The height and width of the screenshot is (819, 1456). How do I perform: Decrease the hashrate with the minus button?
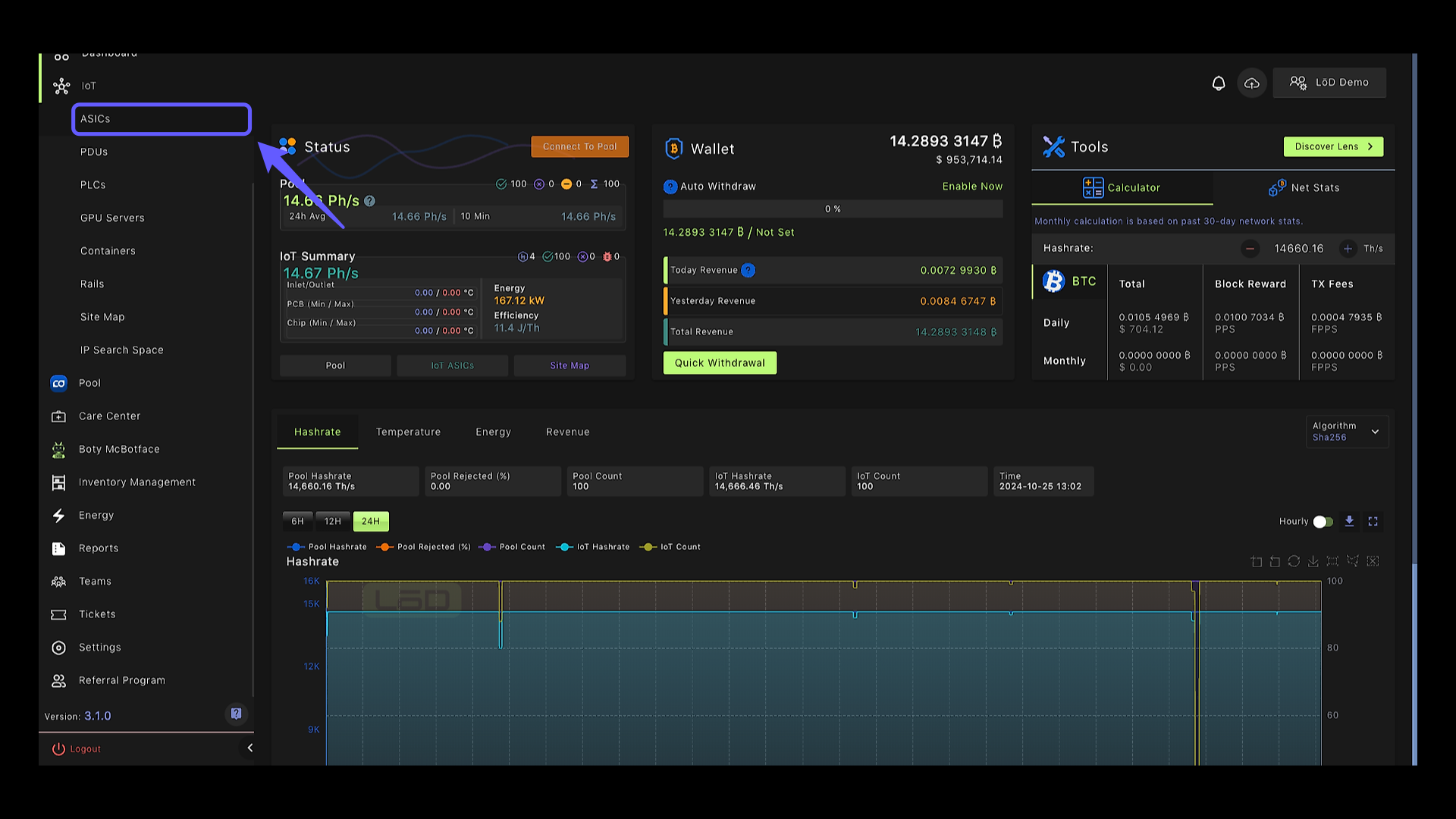[x=1250, y=249]
